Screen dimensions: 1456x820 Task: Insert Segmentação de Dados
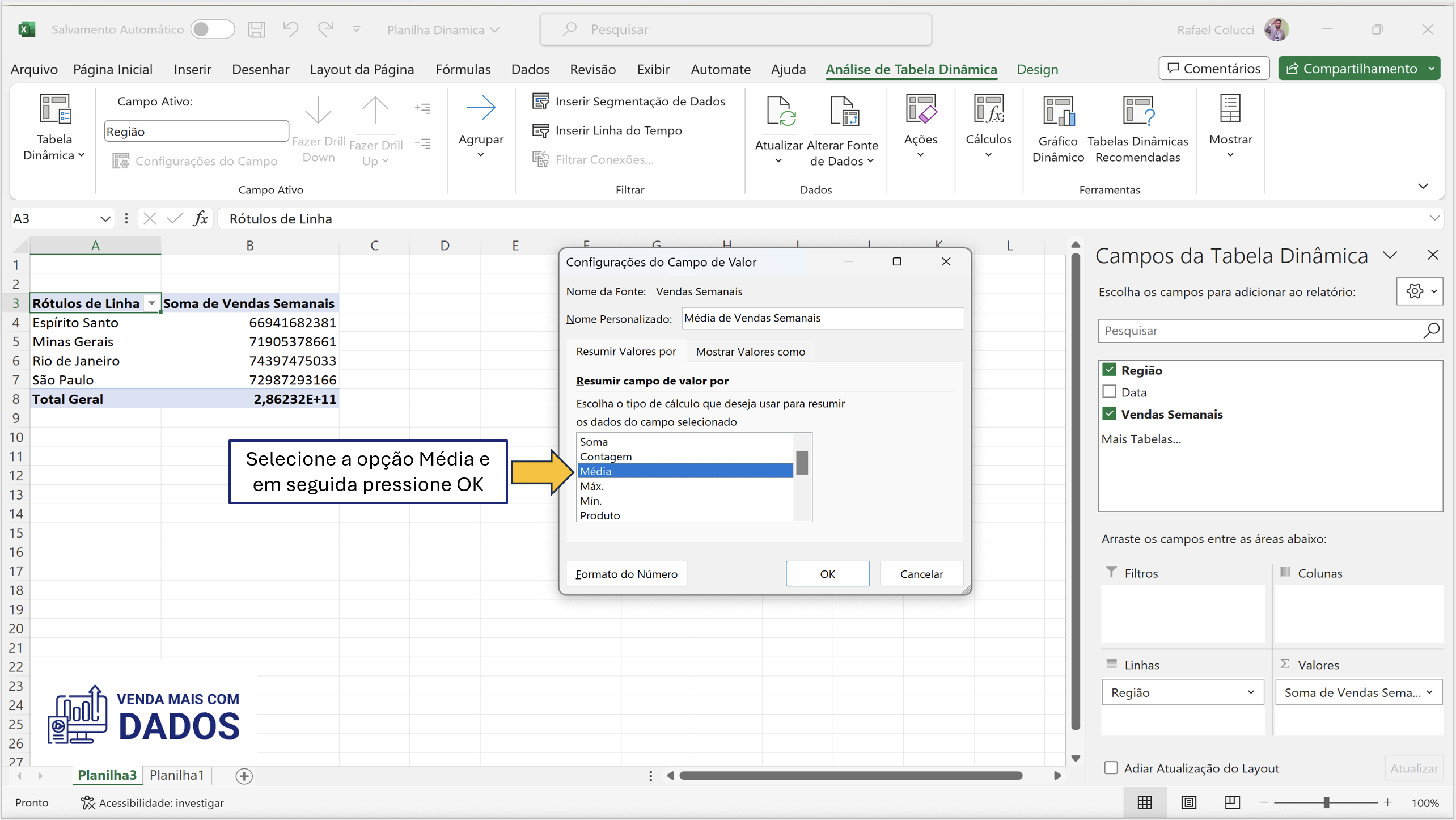629,101
